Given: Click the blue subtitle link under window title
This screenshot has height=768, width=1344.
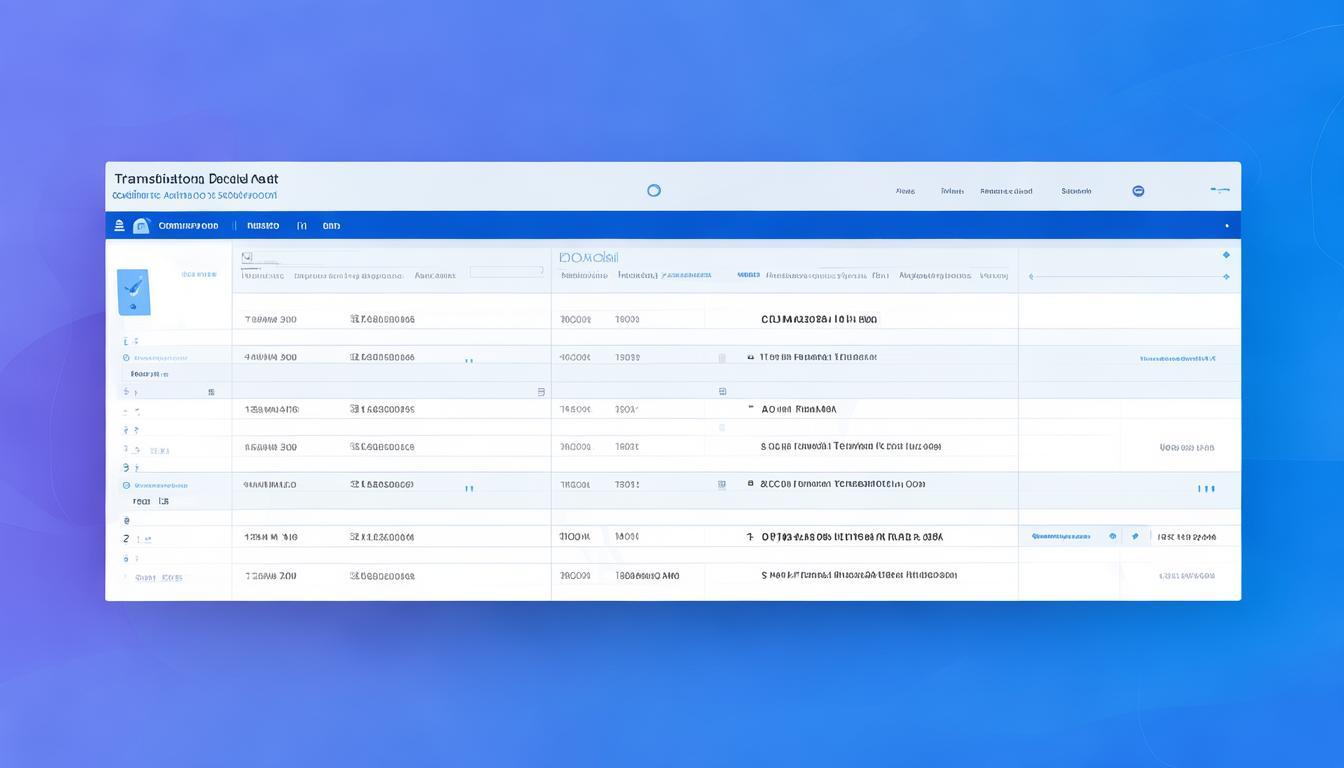Looking at the screenshot, I should tap(195, 196).
